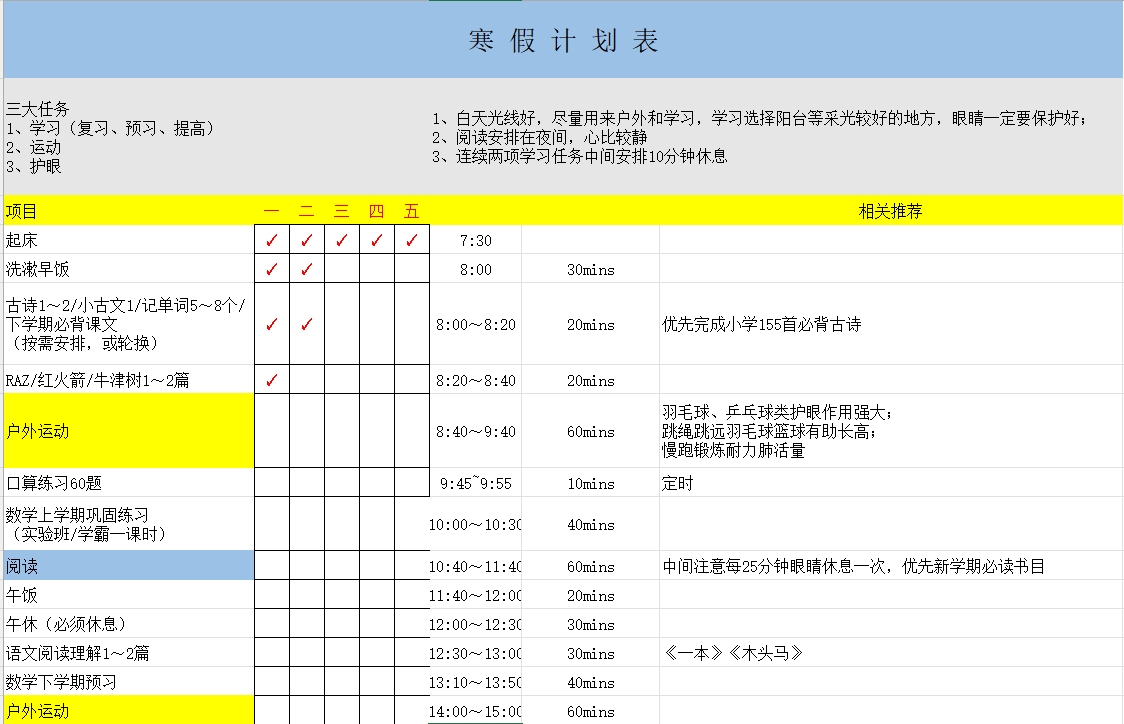Viewport: 1124px width, 724px height.
Task: Toggle 起床 checkmark for day 二
Action: (307, 240)
